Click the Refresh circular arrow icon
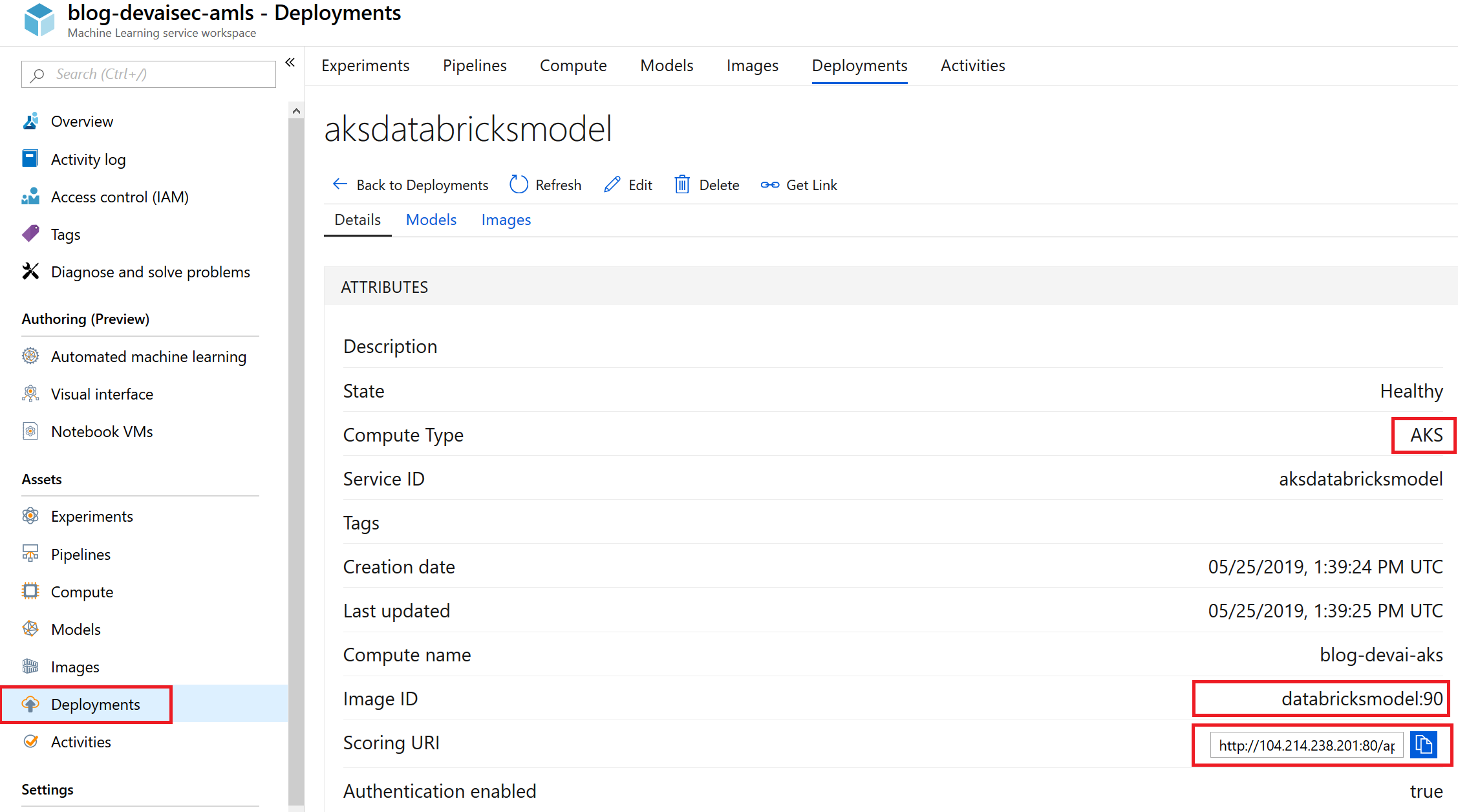The width and height of the screenshot is (1458, 812). click(x=519, y=185)
